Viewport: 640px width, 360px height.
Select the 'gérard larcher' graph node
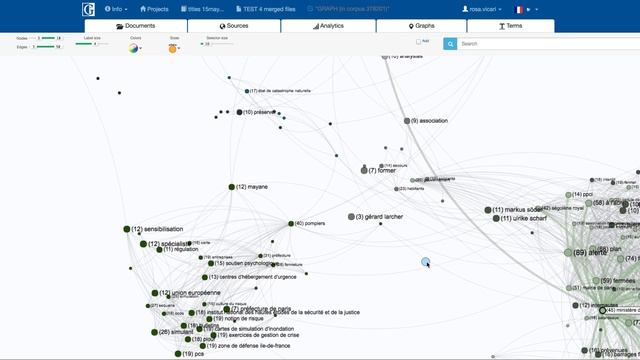point(351,217)
